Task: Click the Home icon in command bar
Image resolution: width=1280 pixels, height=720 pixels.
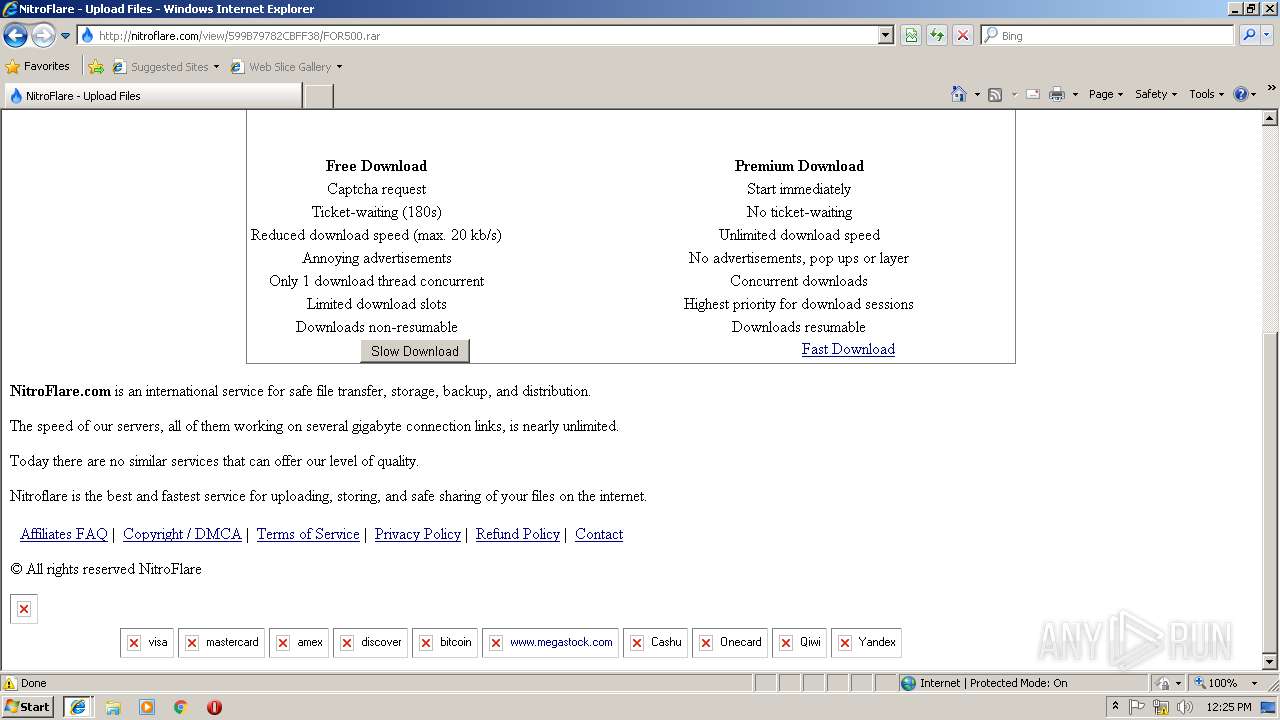Action: (959, 94)
